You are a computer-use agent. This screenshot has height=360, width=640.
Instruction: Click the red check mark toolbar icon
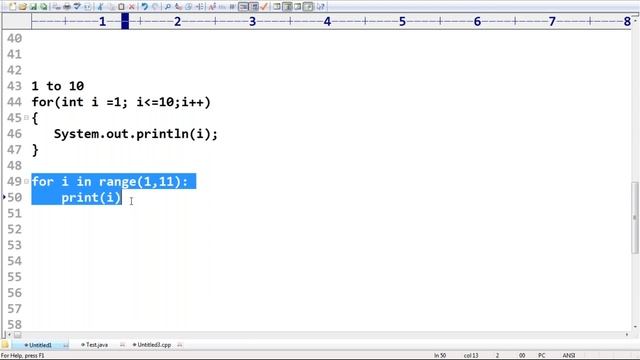click(264, 7)
